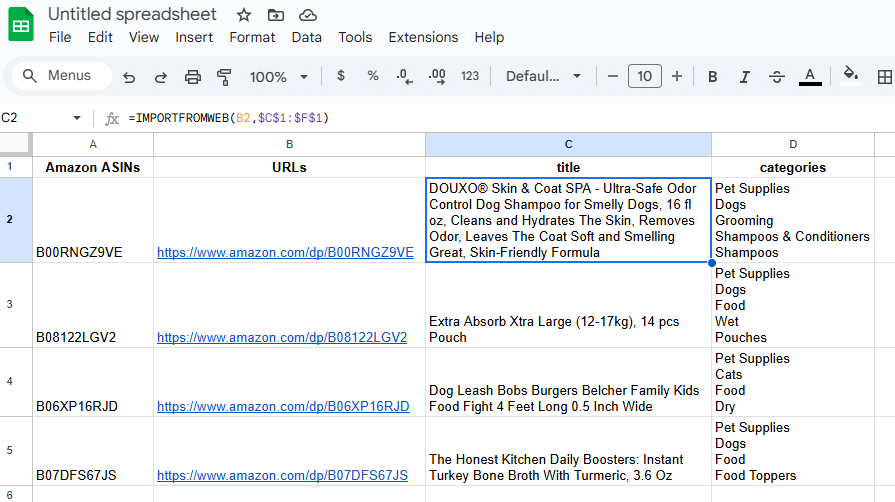Viewport: 895px width, 502px height.
Task: Toggle strikethrough formatting
Action: 777,77
